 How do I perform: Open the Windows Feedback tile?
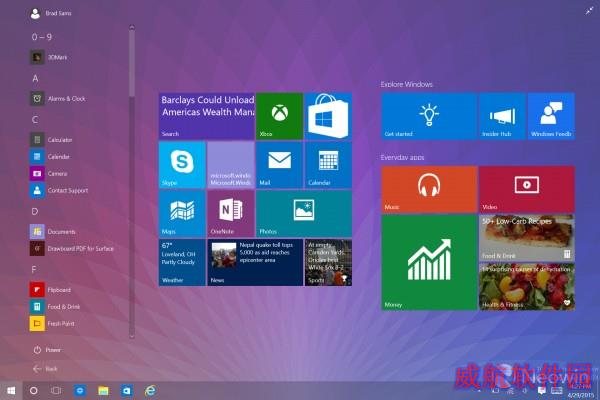(551, 116)
